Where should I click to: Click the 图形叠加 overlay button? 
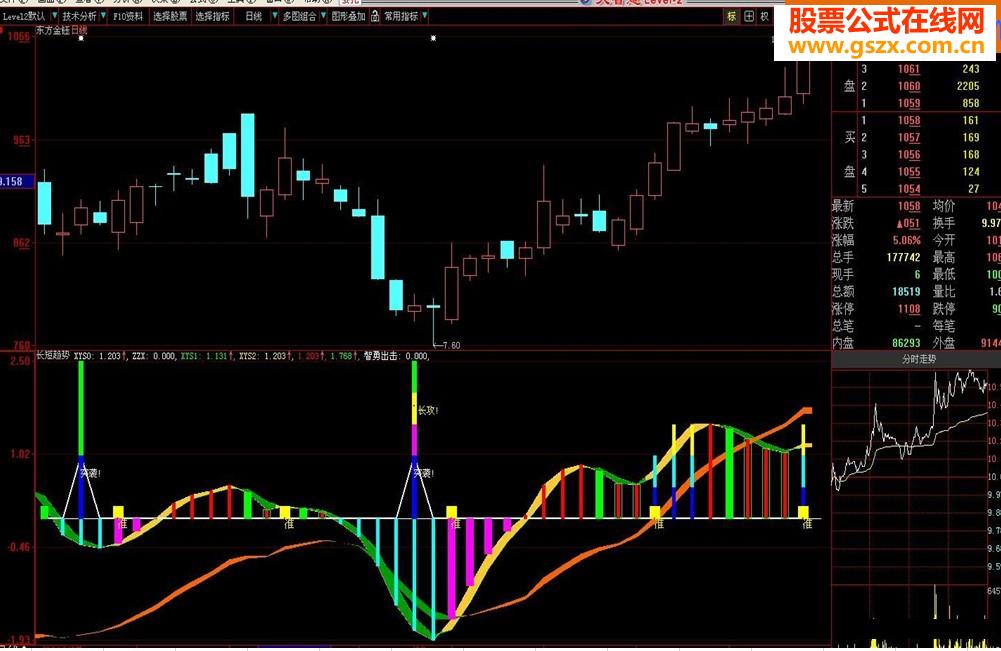349,16
